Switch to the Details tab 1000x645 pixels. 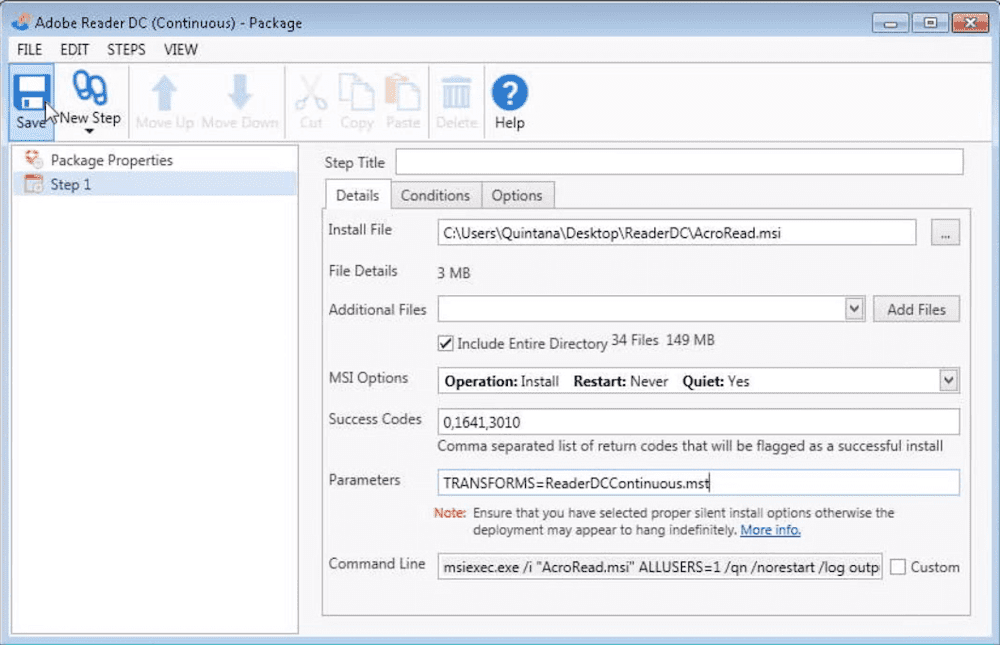pos(358,195)
